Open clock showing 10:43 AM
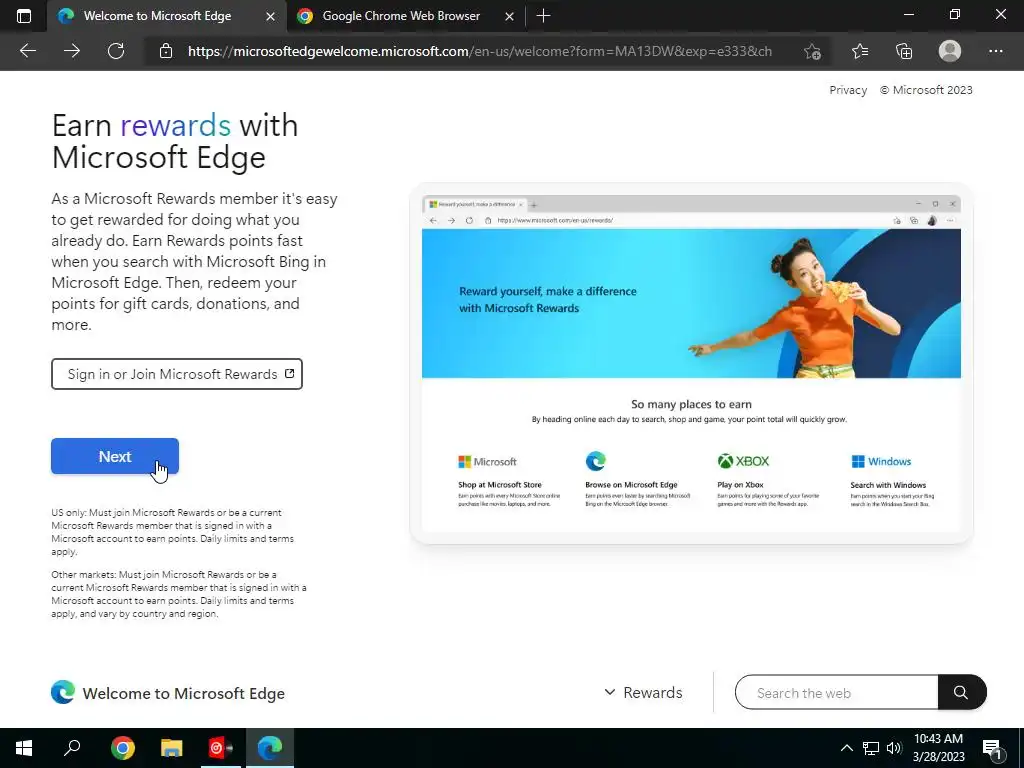This screenshot has width=1024, height=768. (x=938, y=748)
